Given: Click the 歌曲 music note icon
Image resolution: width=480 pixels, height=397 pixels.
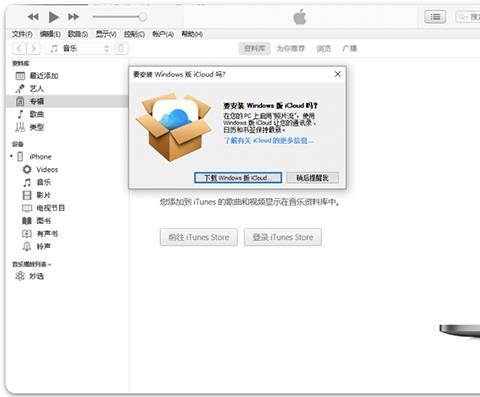Looking at the screenshot, I should [20, 114].
